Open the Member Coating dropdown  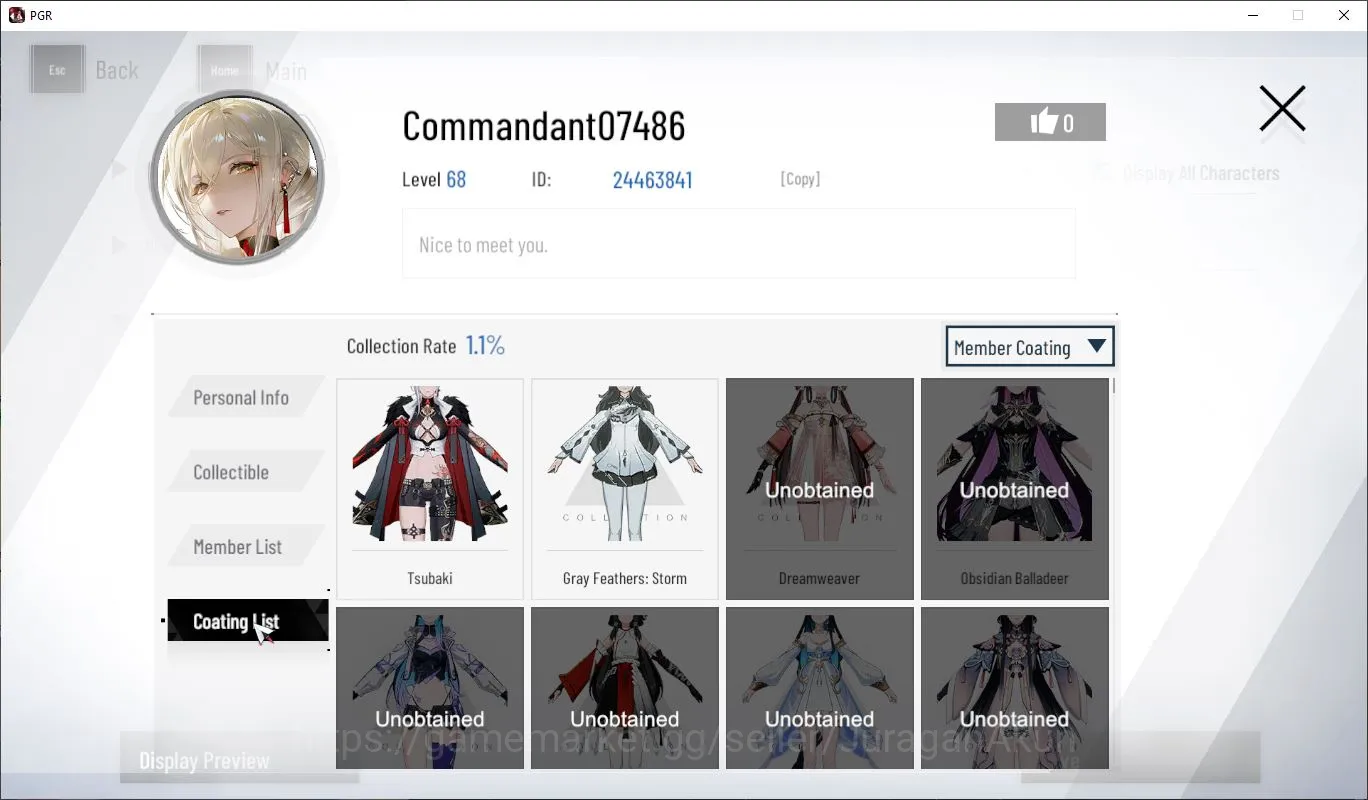click(1030, 347)
